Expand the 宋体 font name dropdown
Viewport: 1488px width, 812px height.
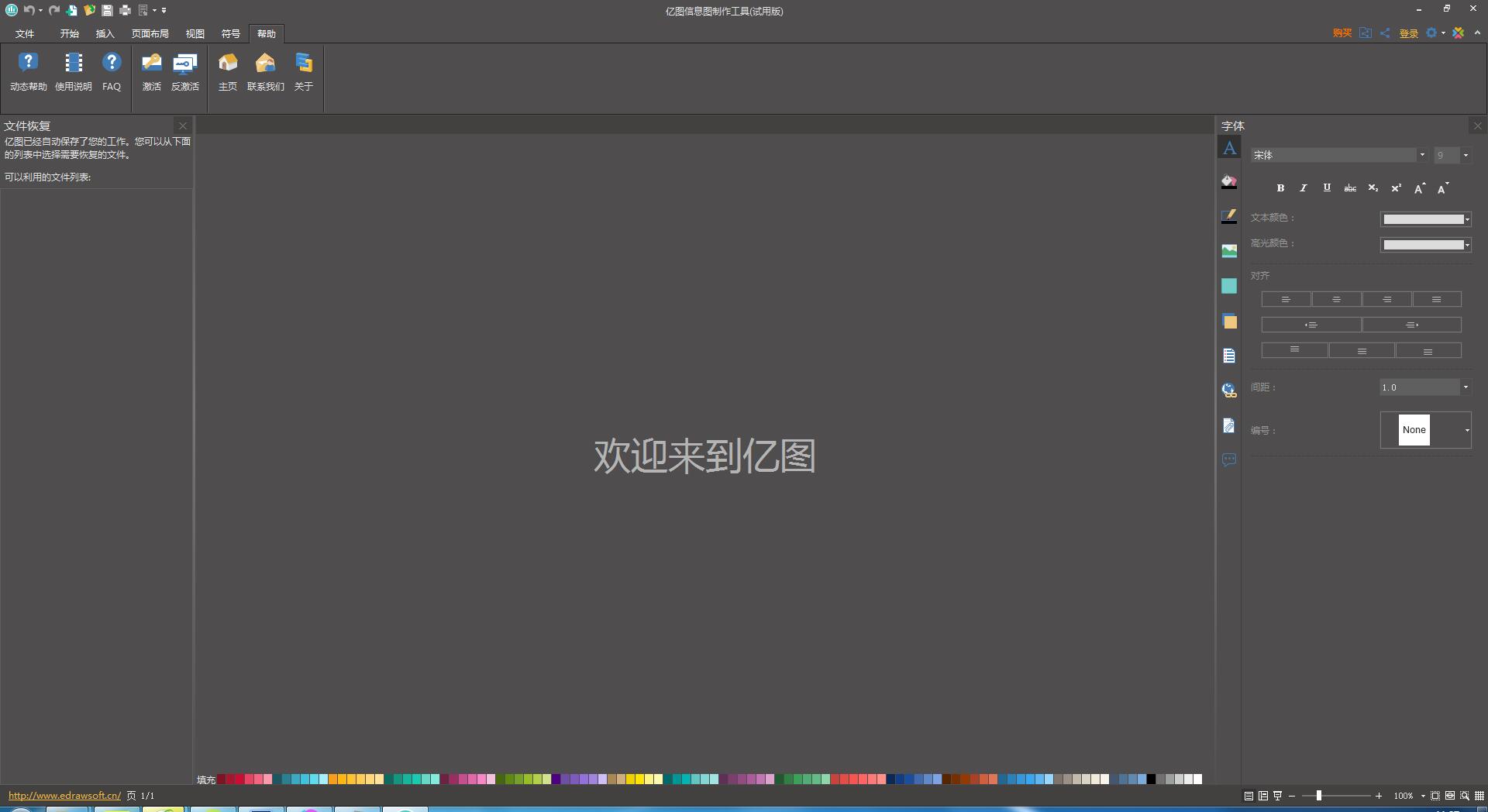[1422, 155]
